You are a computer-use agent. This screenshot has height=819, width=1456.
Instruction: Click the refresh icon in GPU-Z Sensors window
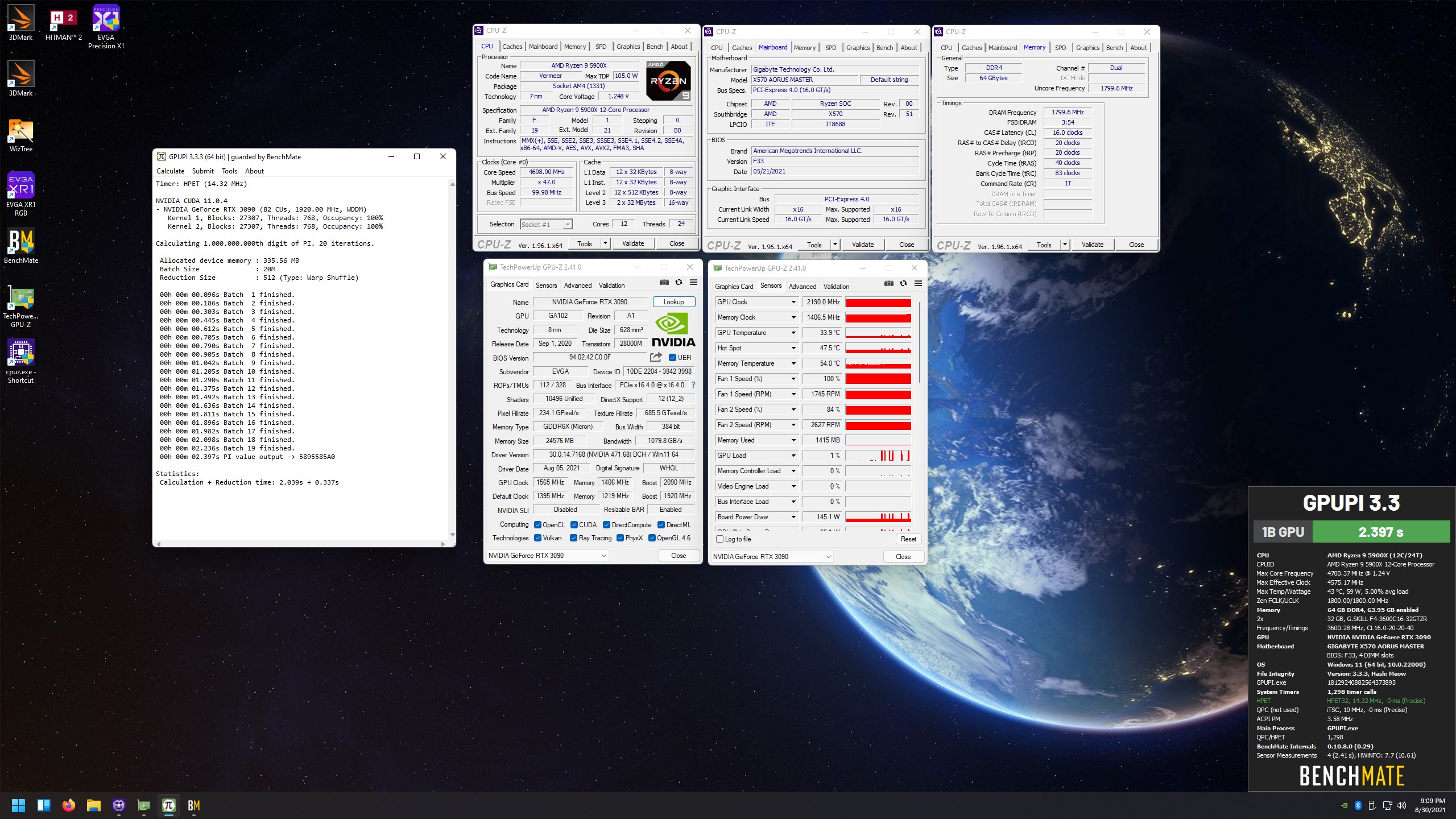coord(903,283)
